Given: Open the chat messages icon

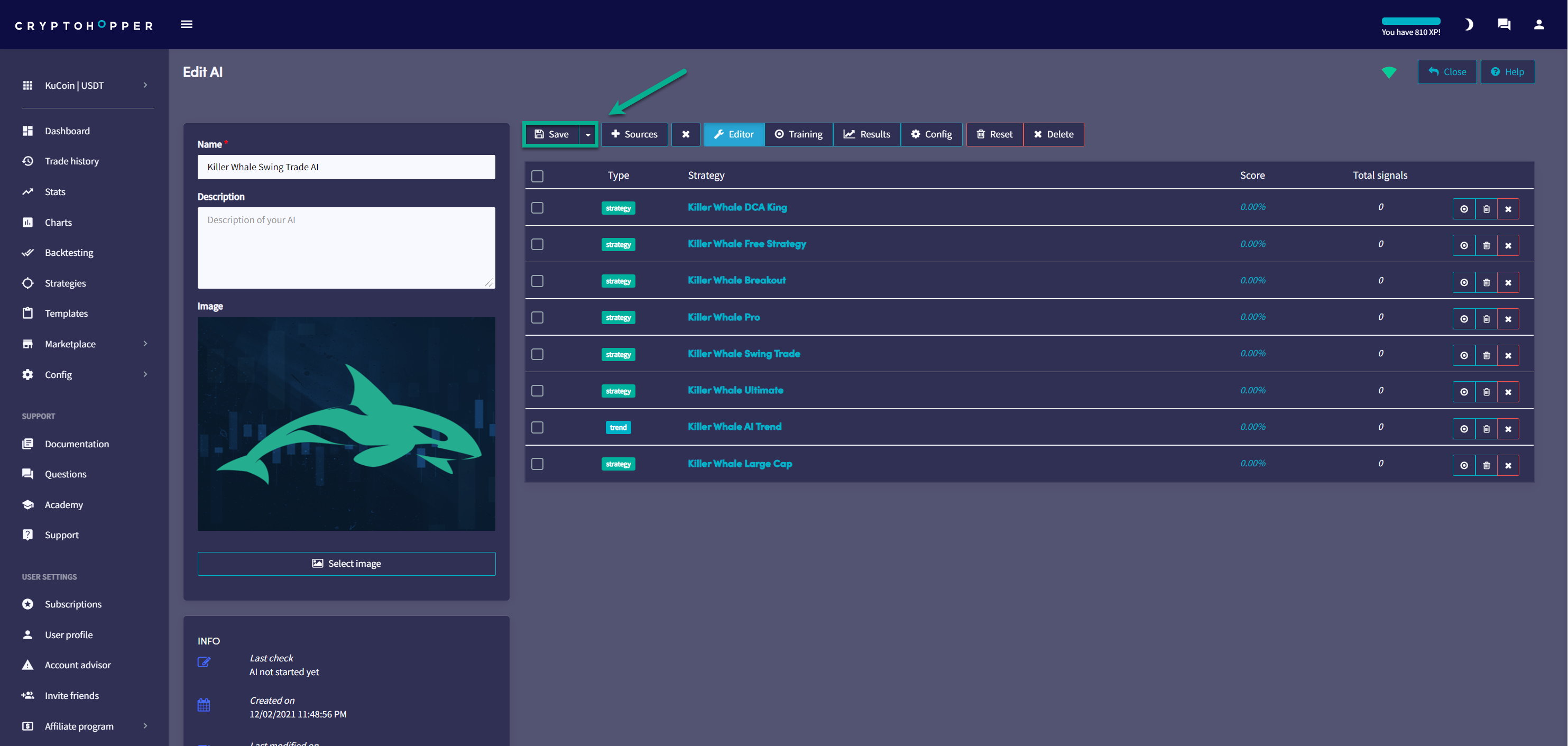Looking at the screenshot, I should (1504, 24).
